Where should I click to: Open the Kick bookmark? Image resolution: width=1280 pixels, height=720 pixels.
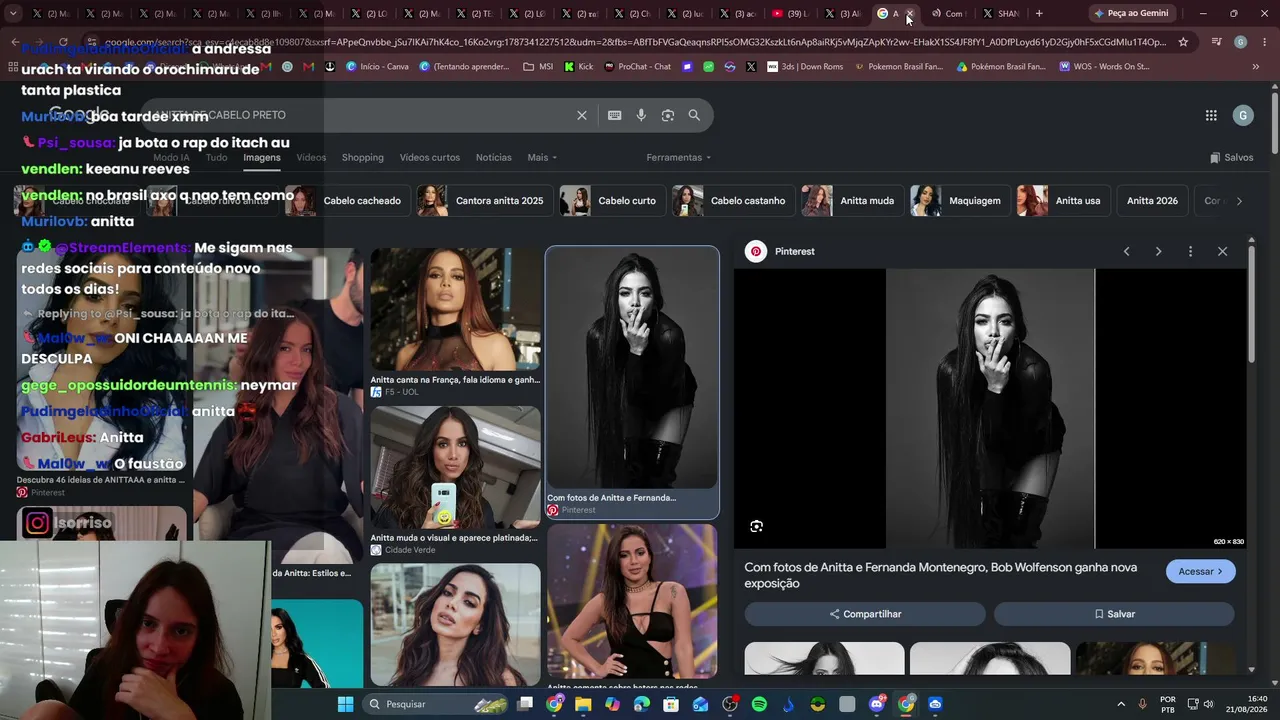click(578, 67)
